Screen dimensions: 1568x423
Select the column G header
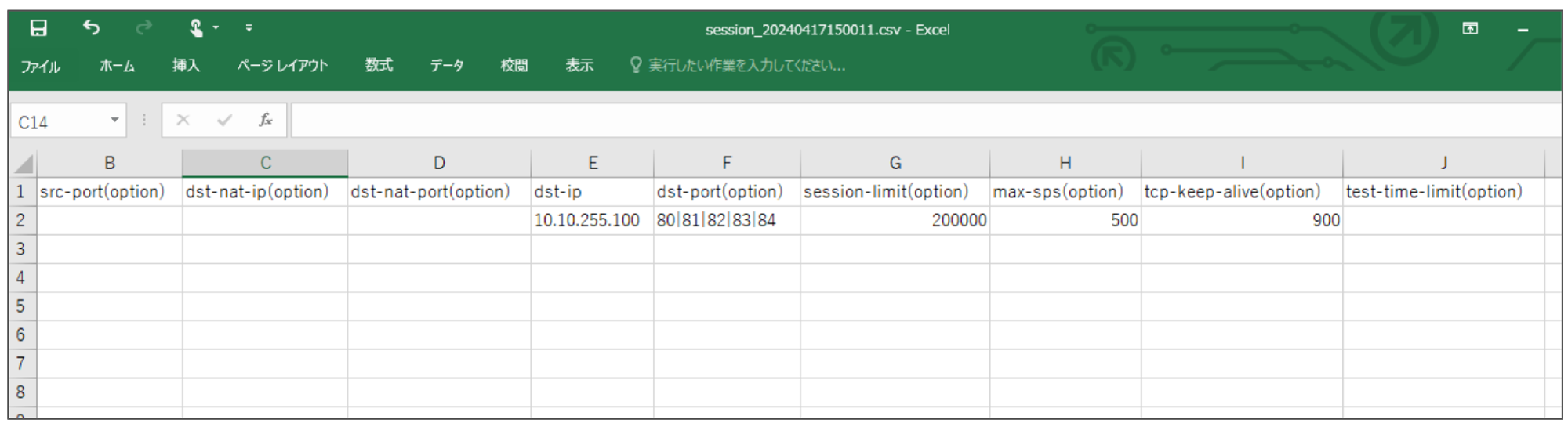point(895,163)
